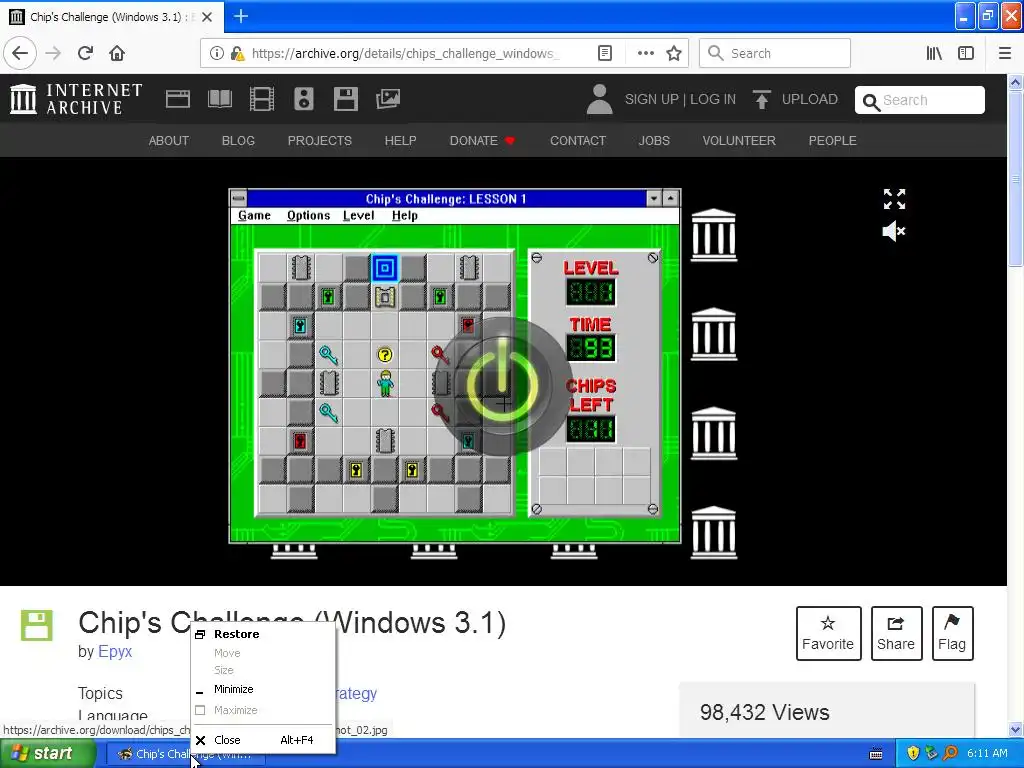Open the Game menu in Chip's Challenge
The height and width of the screenshot is (768, 1024).
click(254, 216)
